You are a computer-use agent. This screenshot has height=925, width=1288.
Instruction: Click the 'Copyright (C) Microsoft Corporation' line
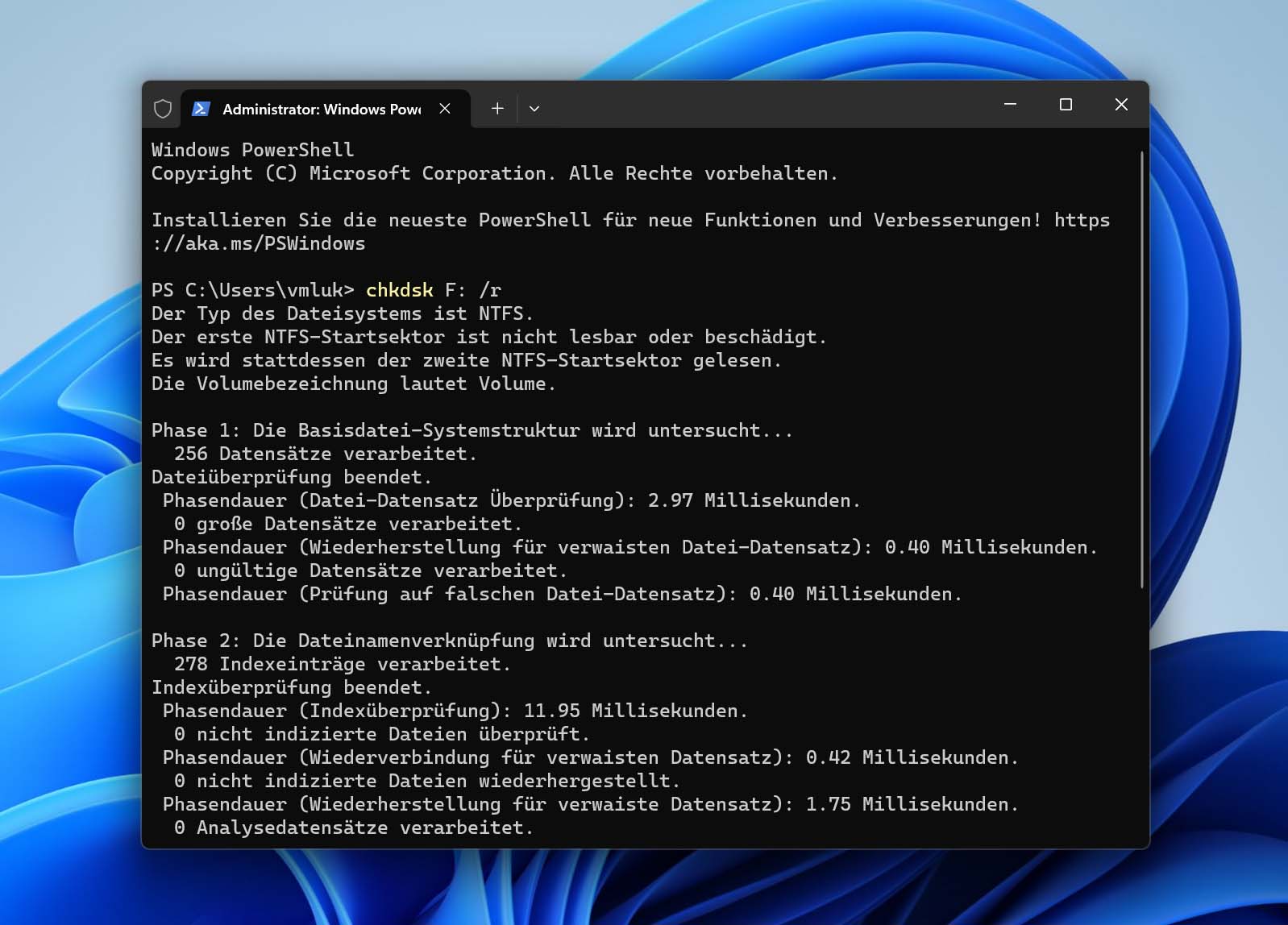click(x=495, y=173)
